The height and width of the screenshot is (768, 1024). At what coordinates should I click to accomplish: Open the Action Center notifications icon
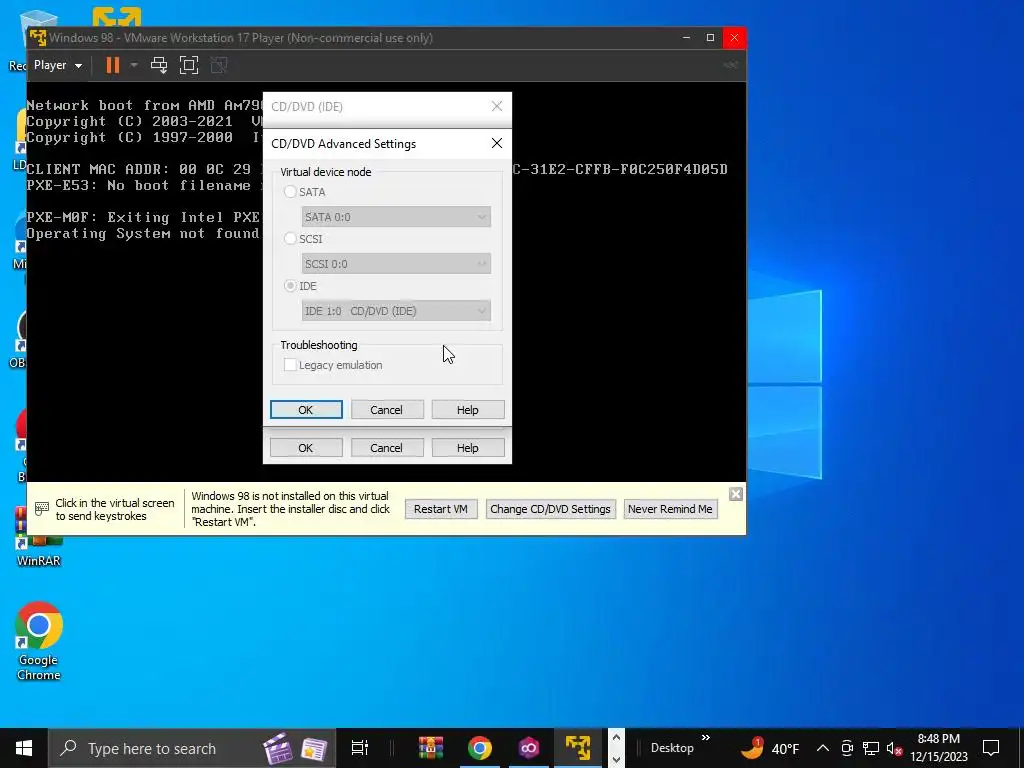(991, 748)
